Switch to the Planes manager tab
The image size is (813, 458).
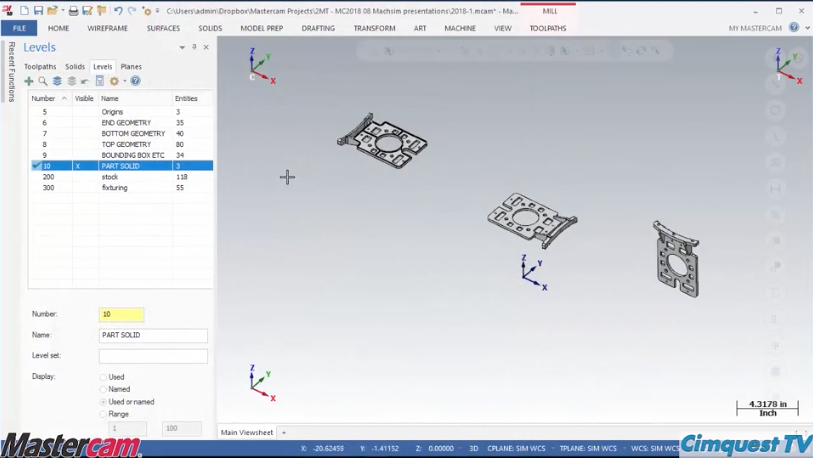pyautogui.click(x=131, y=66)
